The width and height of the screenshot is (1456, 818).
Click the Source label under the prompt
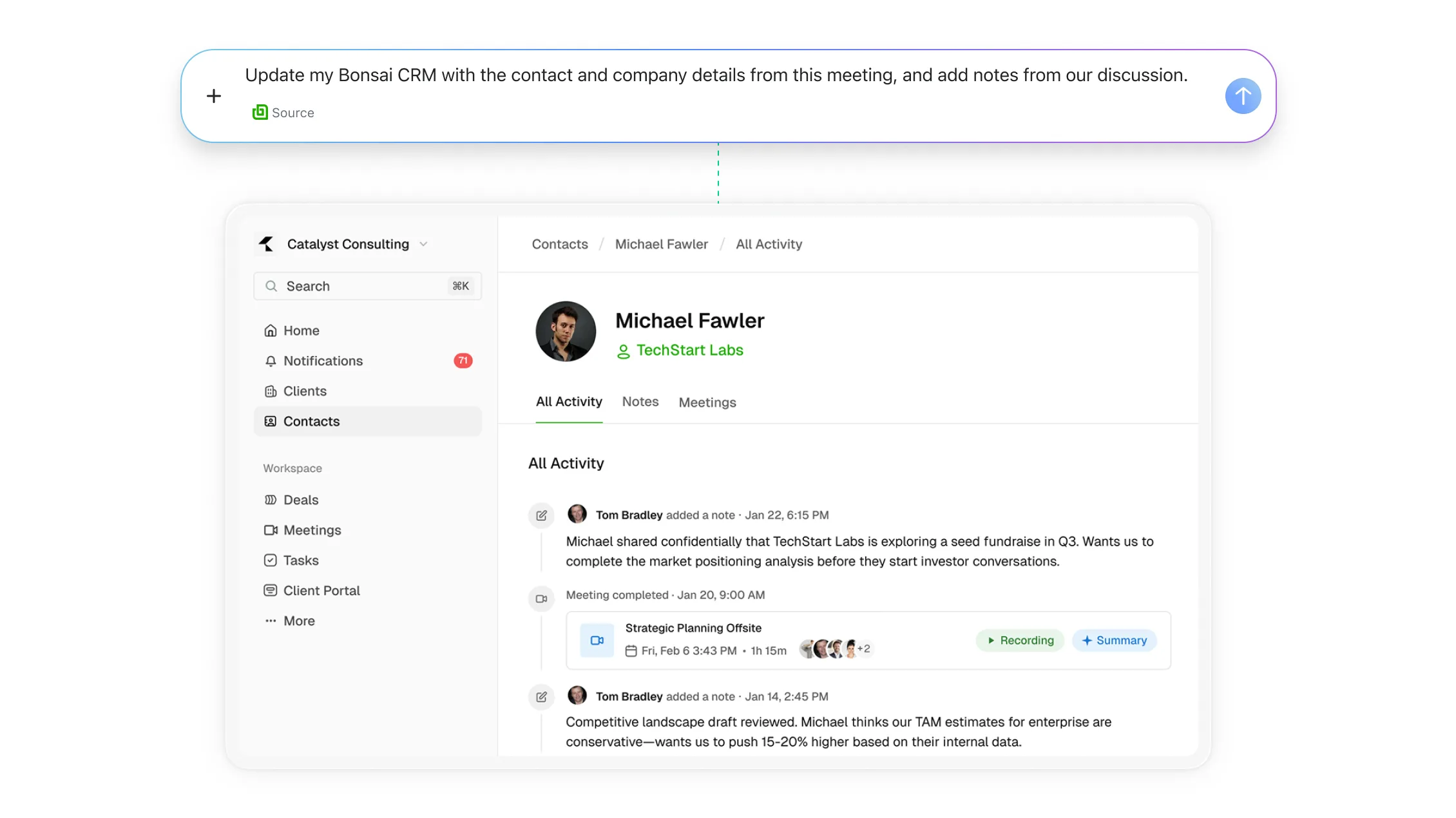[x=292, y=113]
